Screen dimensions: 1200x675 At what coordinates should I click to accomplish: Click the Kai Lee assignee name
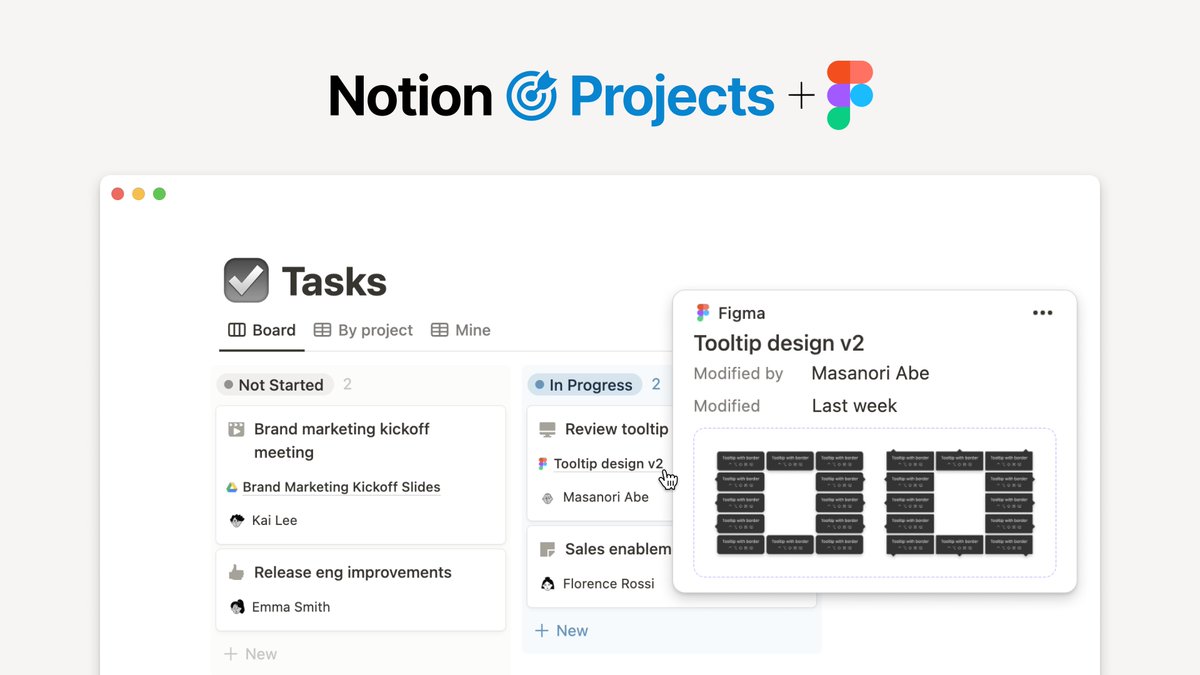pyautogui.click(x=274, y=520)
